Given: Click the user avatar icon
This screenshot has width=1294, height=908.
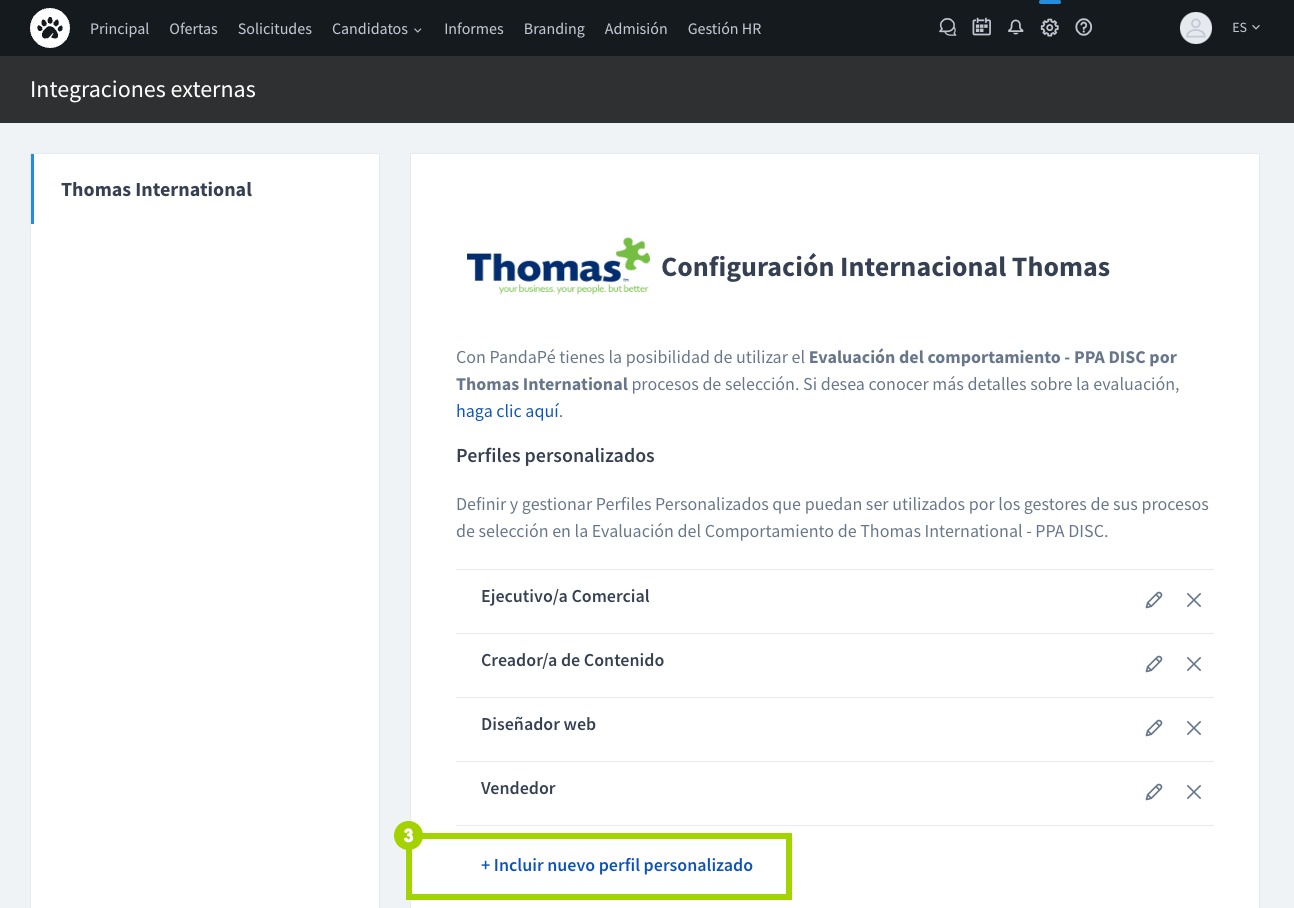Looking at the screenshot, I should coord(1195,28).
